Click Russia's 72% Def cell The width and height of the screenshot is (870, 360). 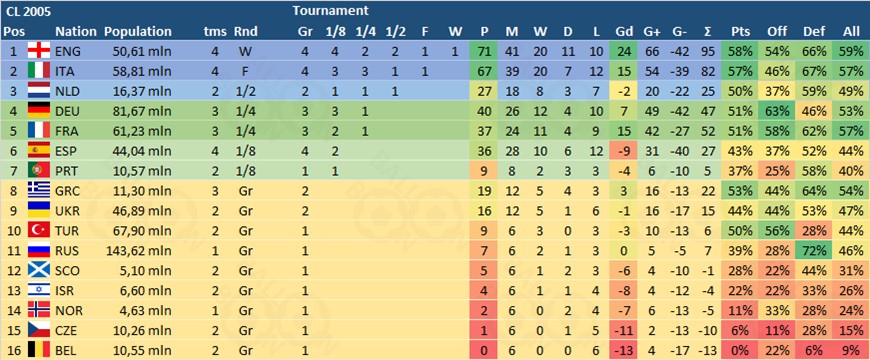click(815, 251)
